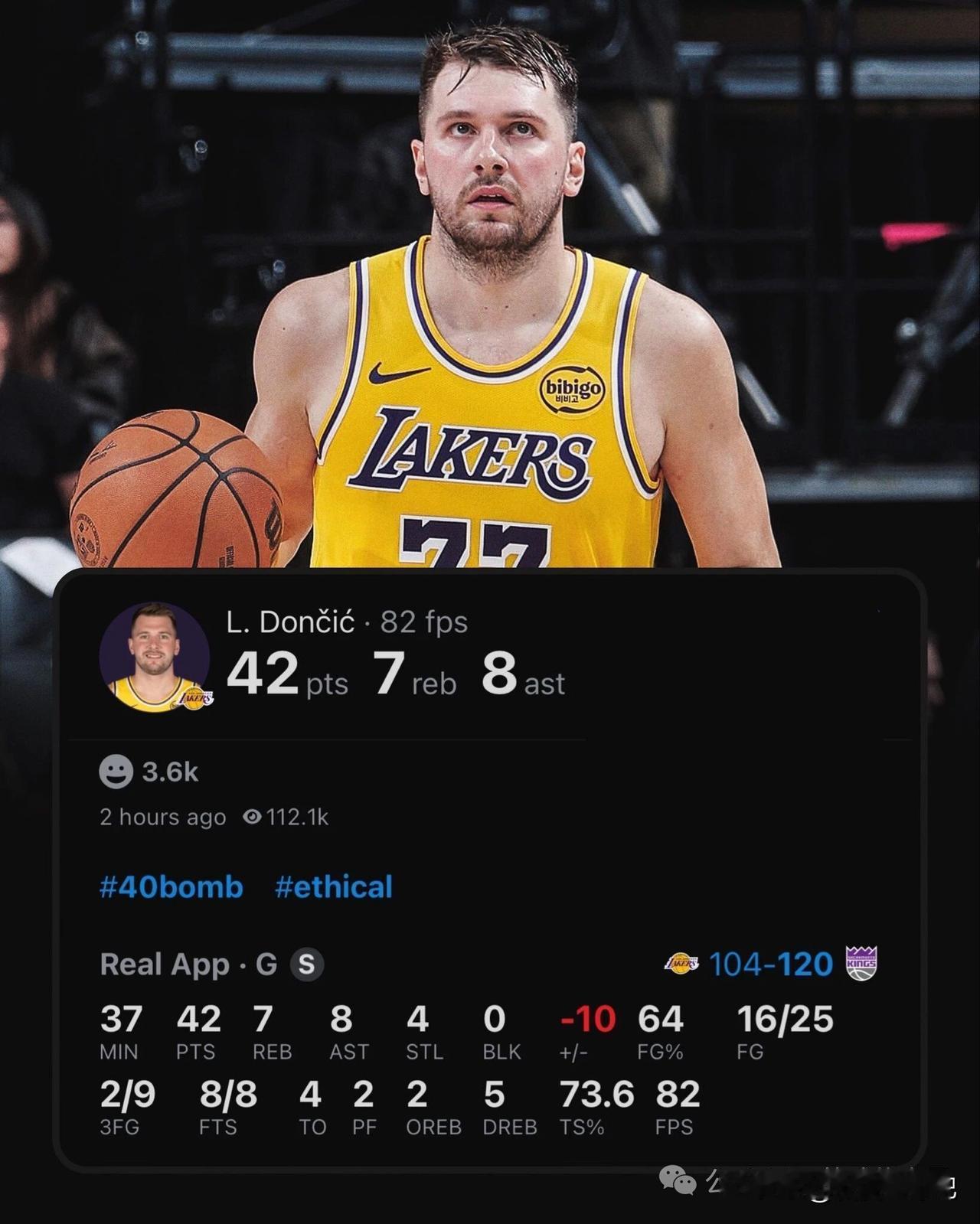Click the -10 plus/minus stat
This screenshot has width=980, height=1224.
[587, 1020]
